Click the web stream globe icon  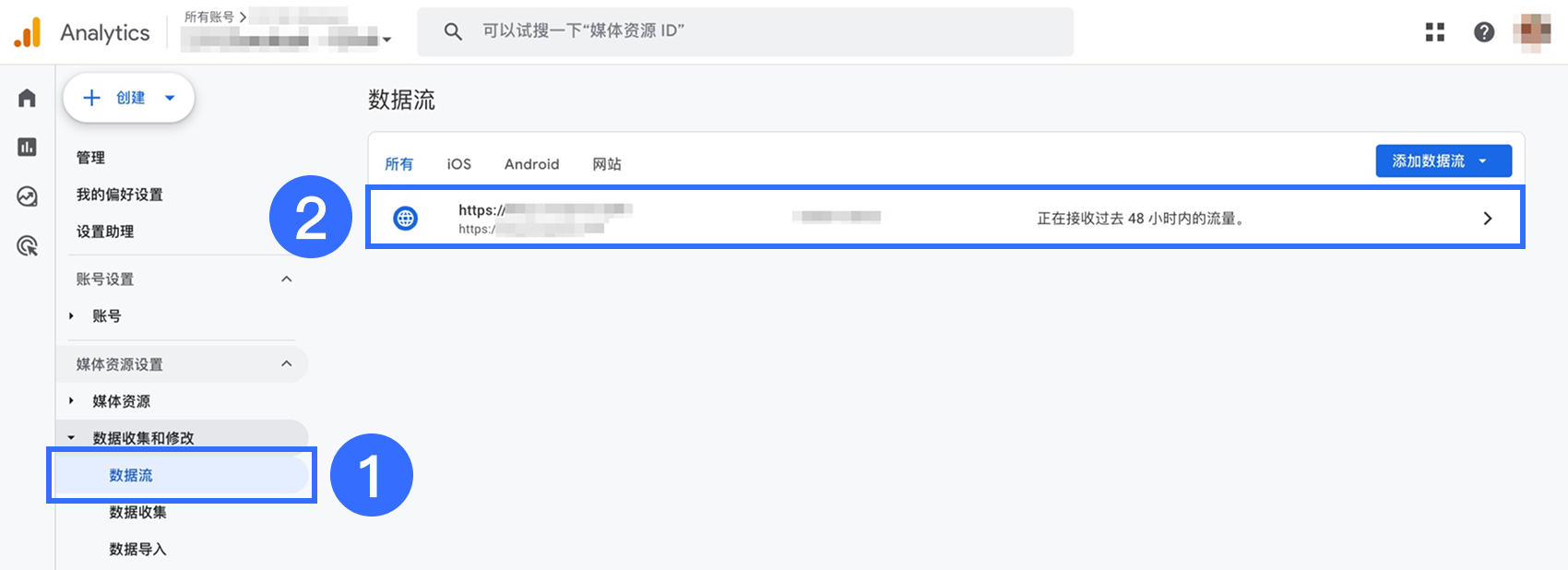pyautogui.click(x=405, y=219)
